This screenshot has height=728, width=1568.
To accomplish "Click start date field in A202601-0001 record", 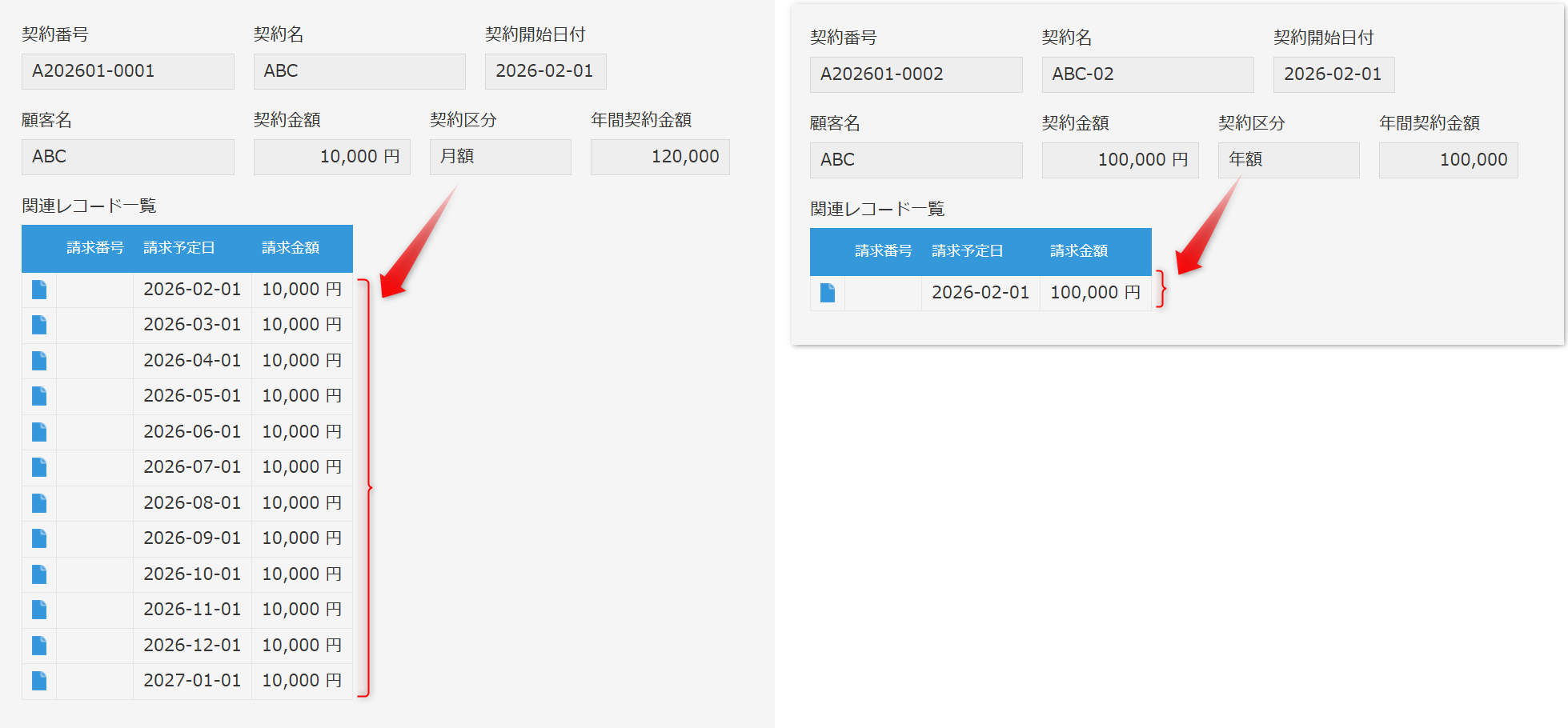I will [546, 71].
